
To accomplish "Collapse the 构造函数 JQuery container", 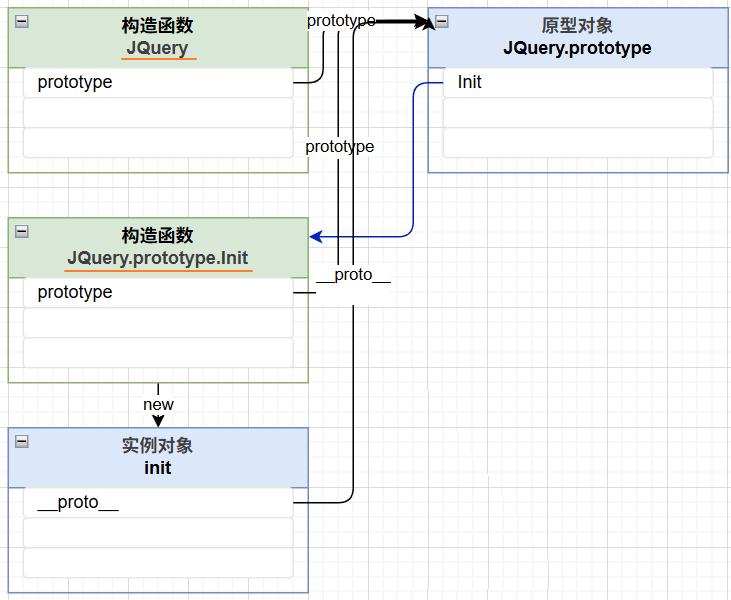I will pos(22,21).
